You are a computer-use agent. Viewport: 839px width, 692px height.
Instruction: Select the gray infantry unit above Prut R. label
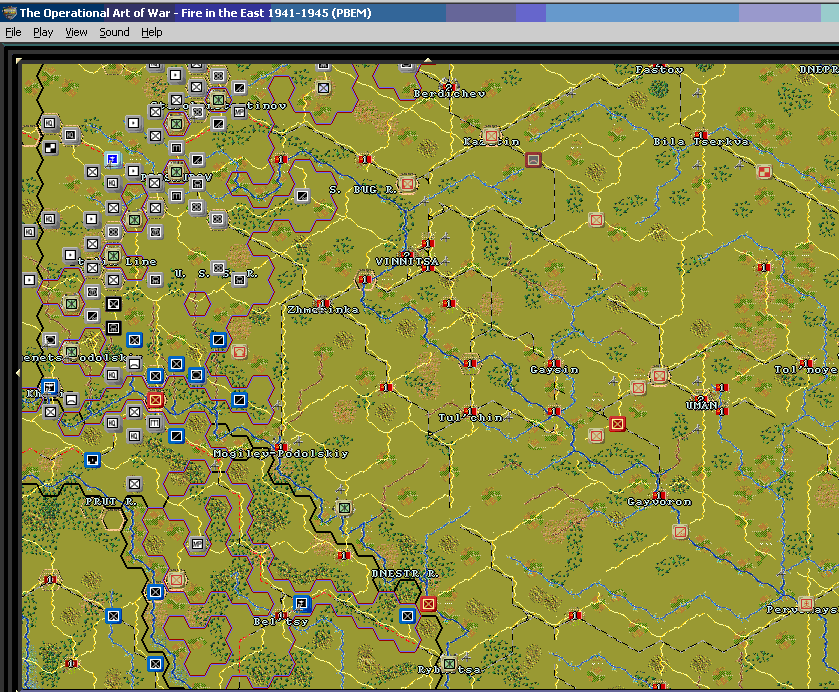click(x=134, y=484)
